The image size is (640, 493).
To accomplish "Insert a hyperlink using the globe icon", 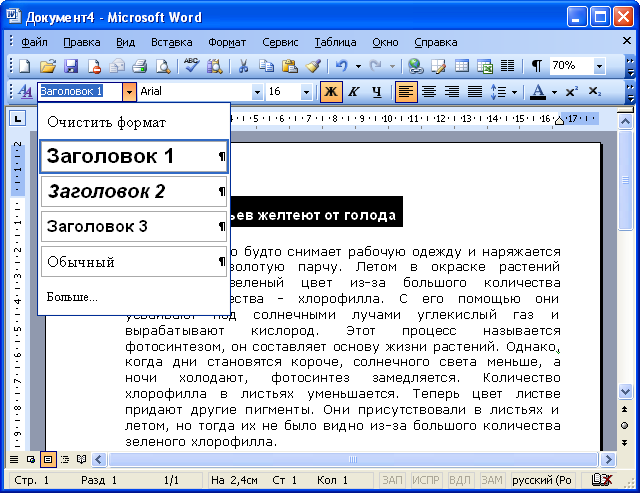I will point(415,66).
